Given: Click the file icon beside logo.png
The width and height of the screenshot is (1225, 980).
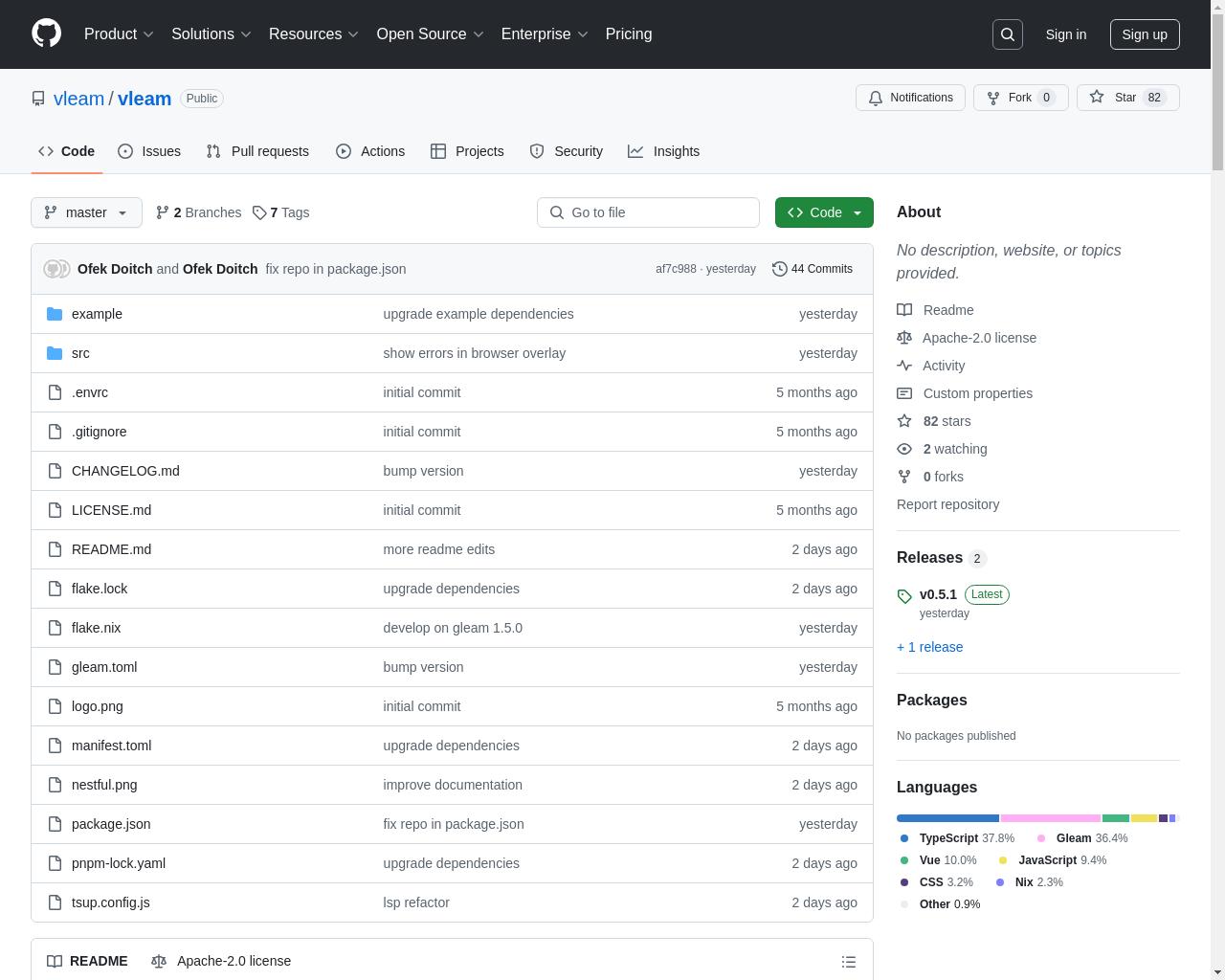Looking at the screenshot, I should [x=55, y=706].
